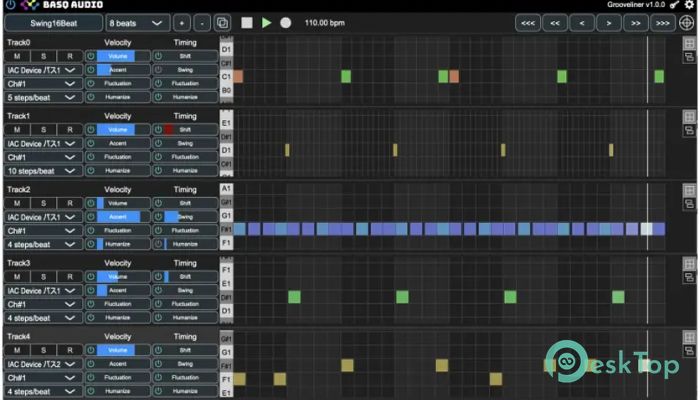The width and height of the screenshot is (700, 400).
Task: Jump forward with the >>> button
Action: [x=663, y=22]
